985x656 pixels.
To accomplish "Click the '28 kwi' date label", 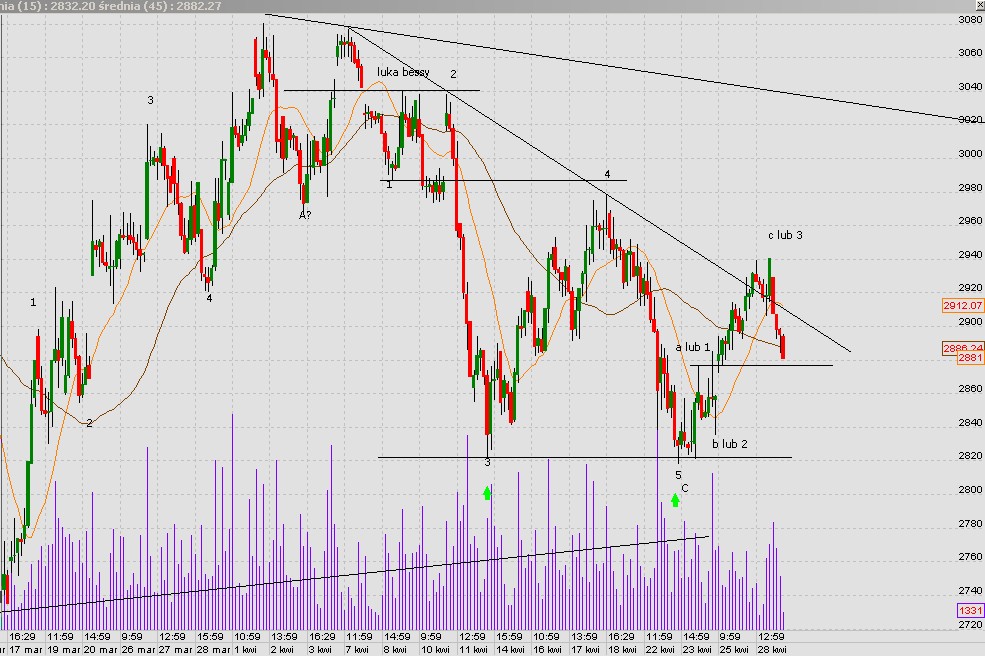I will 771,650.
